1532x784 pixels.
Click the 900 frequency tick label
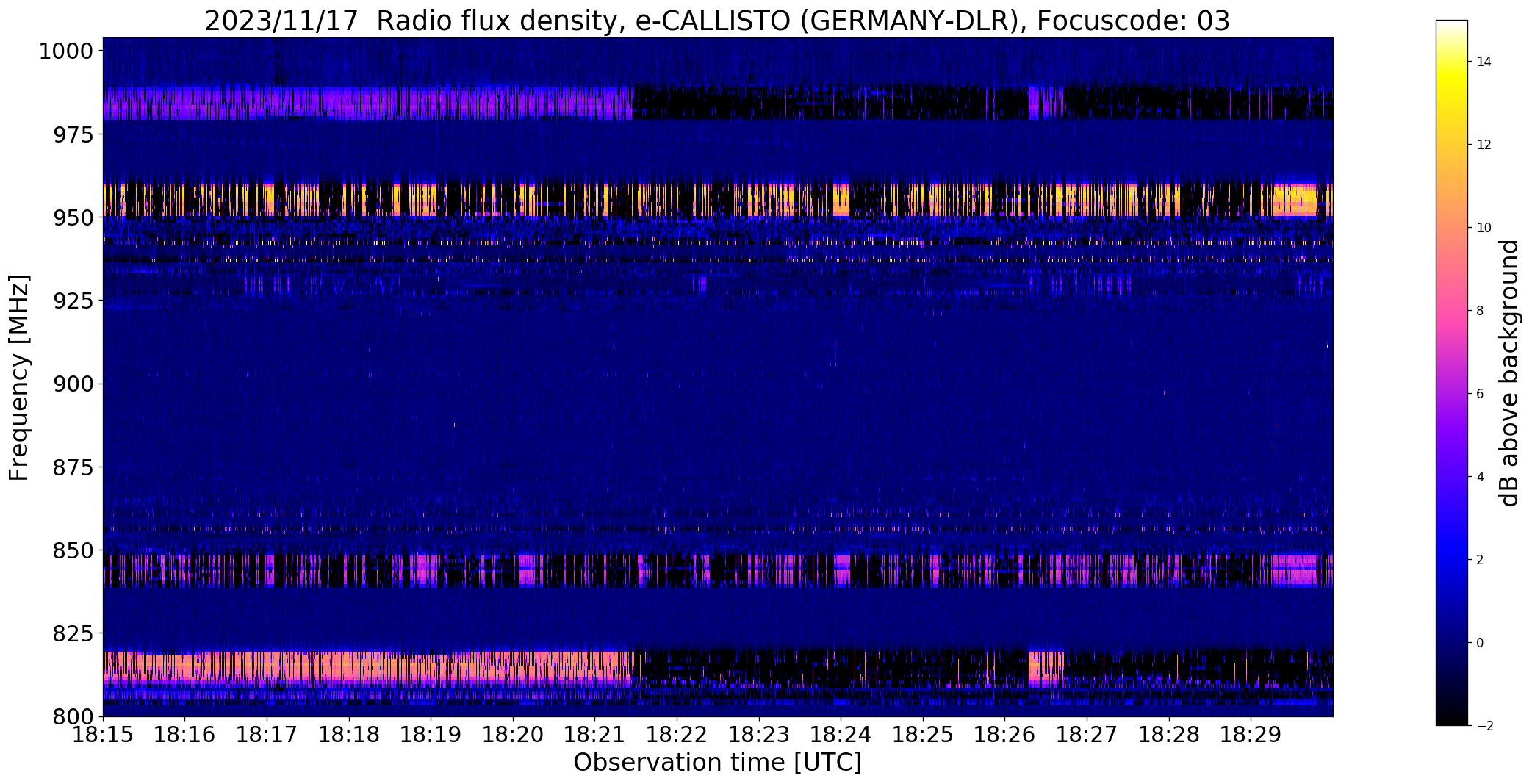73,384
